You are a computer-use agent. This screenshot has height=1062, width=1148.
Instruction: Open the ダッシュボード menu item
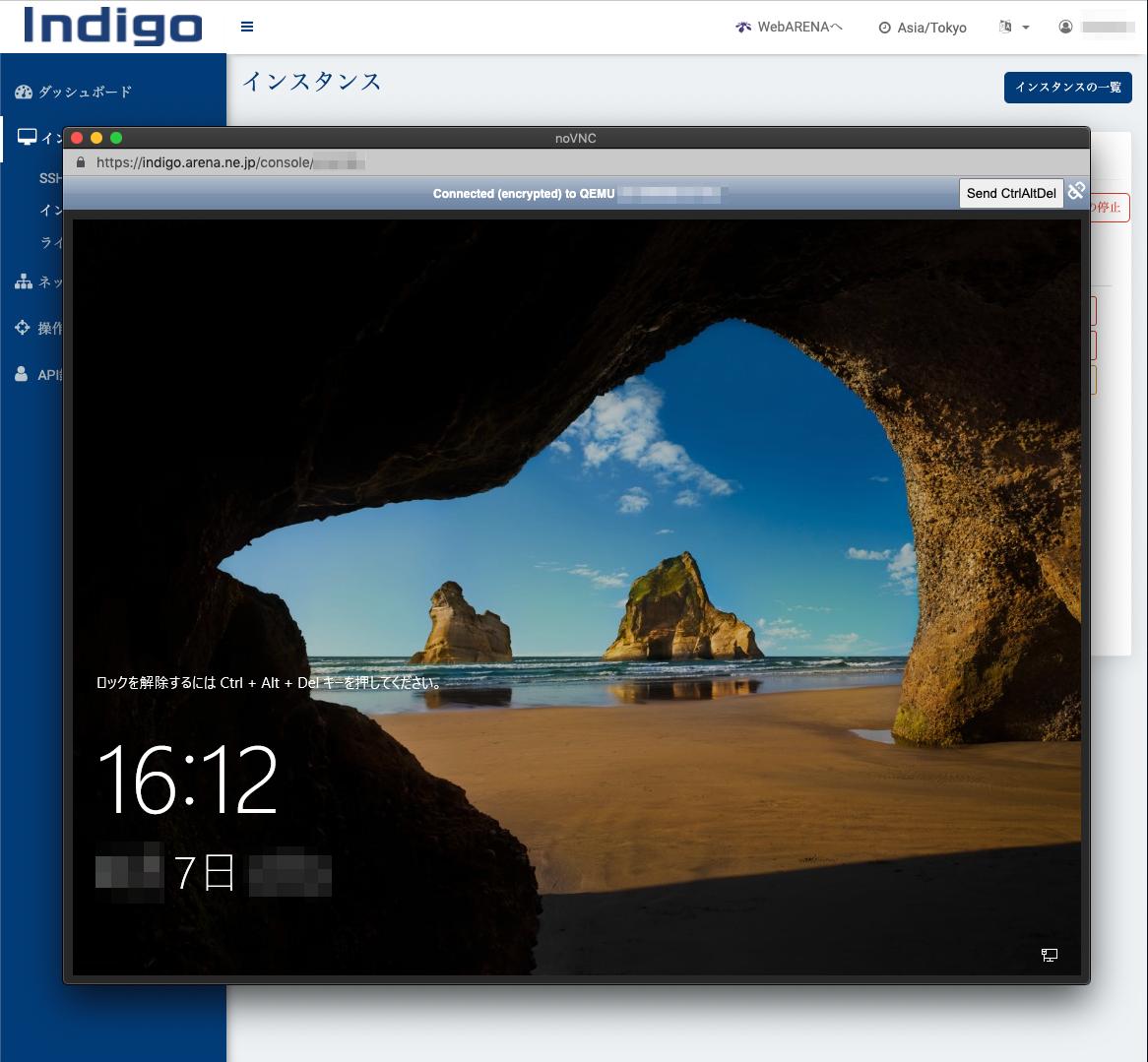[85, 92]
